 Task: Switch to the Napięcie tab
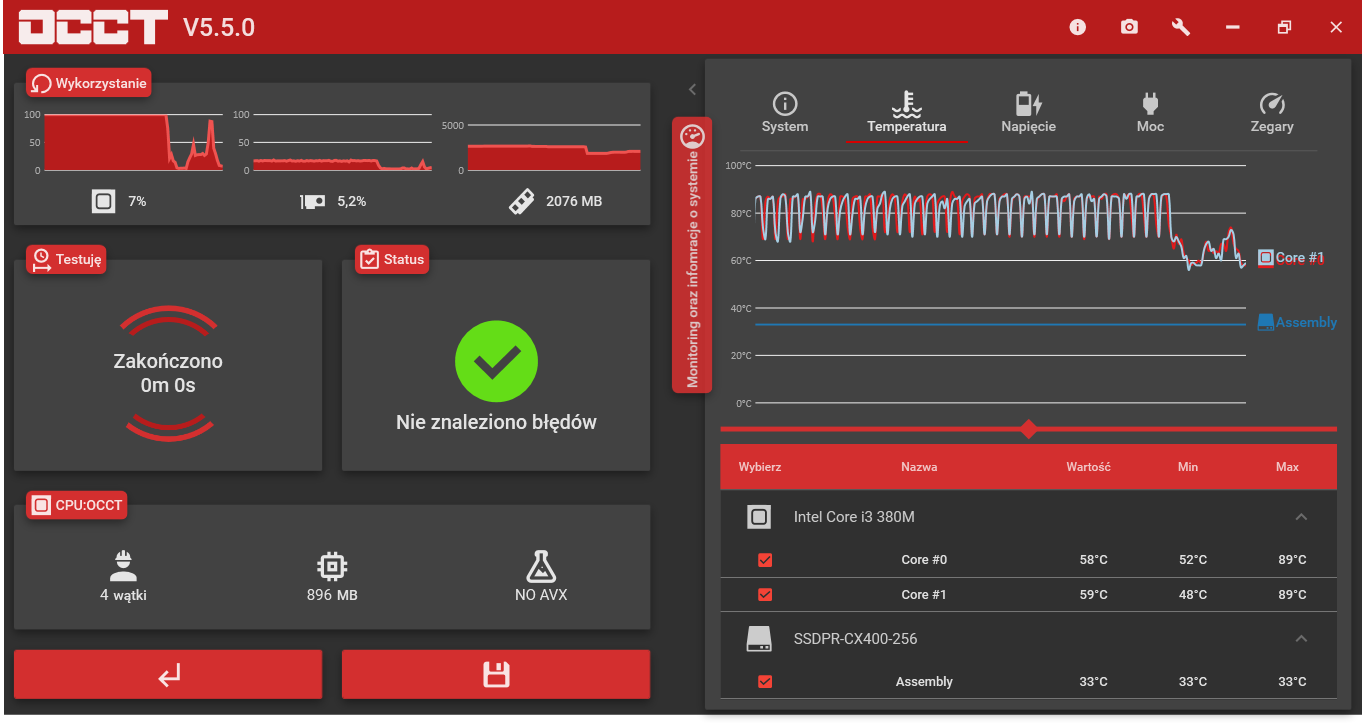point(1028,113)
